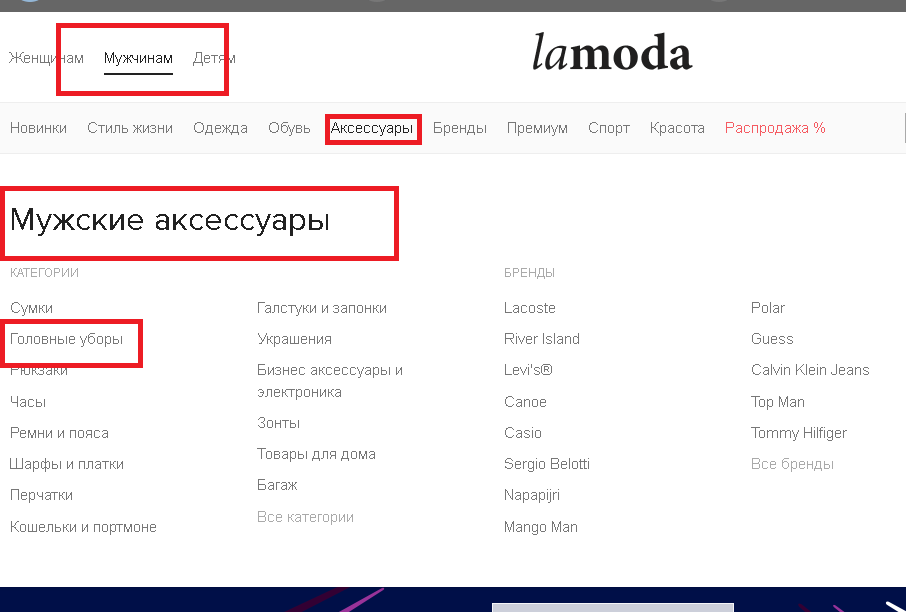This screenshot has height=612, width=906.
Task: Open the Sergio Belotti brand link
Action: tap(547, 464)
